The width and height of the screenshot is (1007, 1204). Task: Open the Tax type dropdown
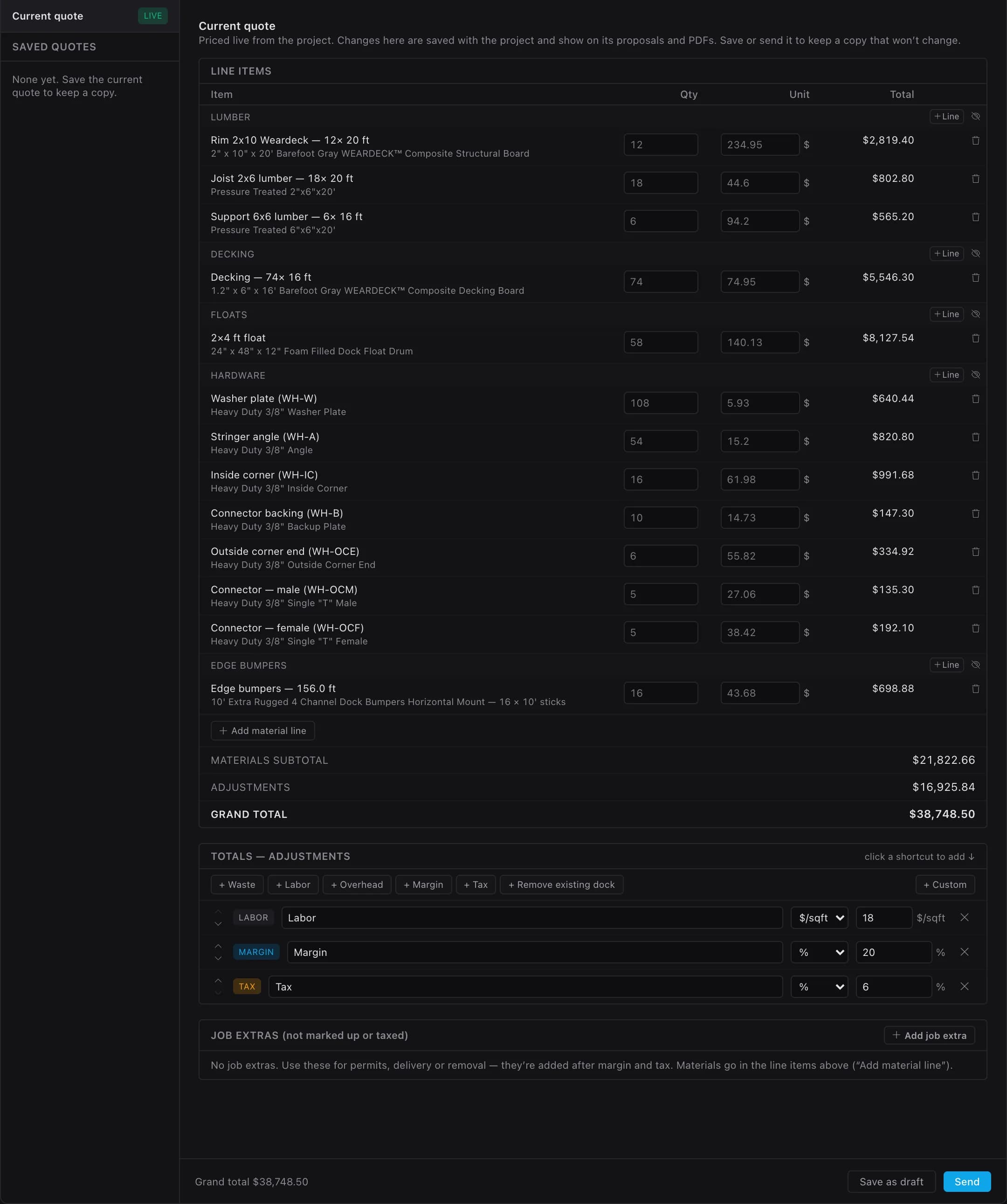pyautogui.click(x=820, y=987)
